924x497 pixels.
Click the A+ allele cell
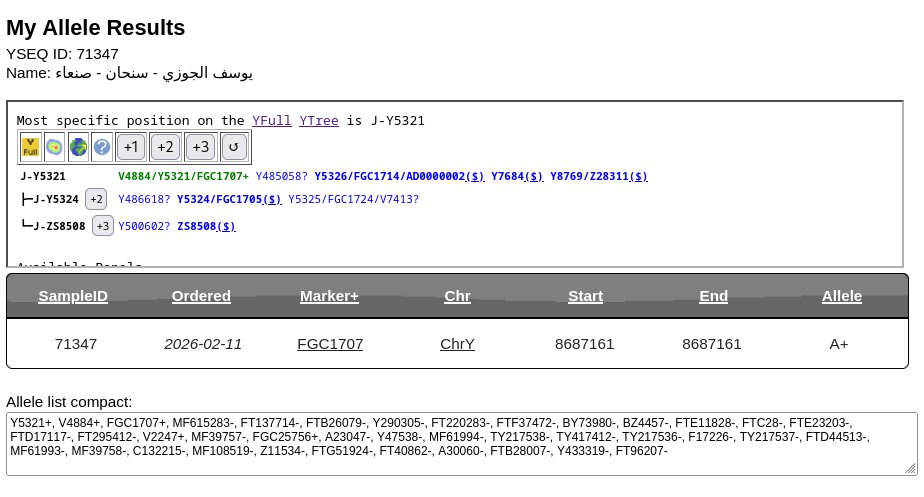click(x=839, y=344)
